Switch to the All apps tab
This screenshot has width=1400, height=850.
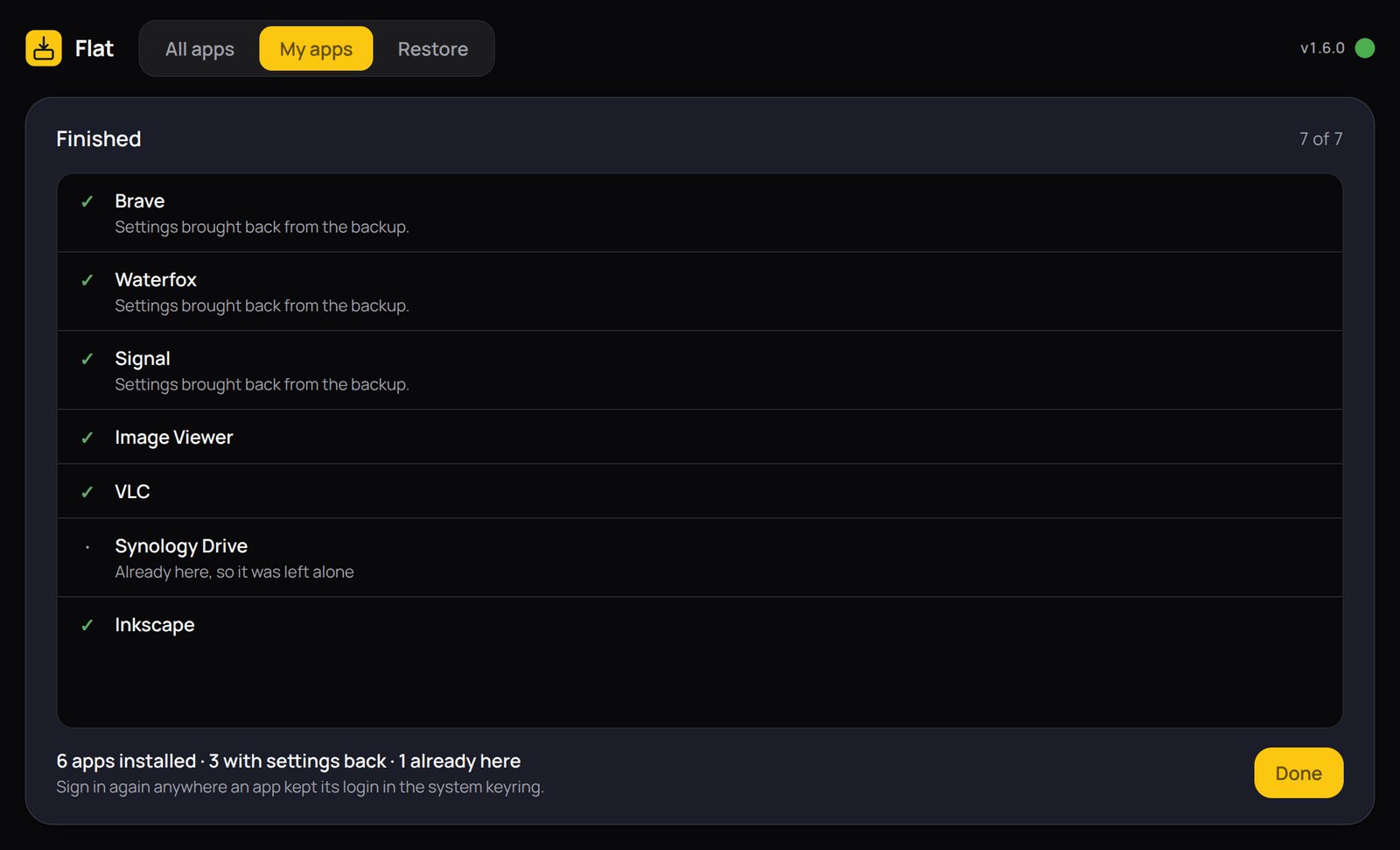199,49
